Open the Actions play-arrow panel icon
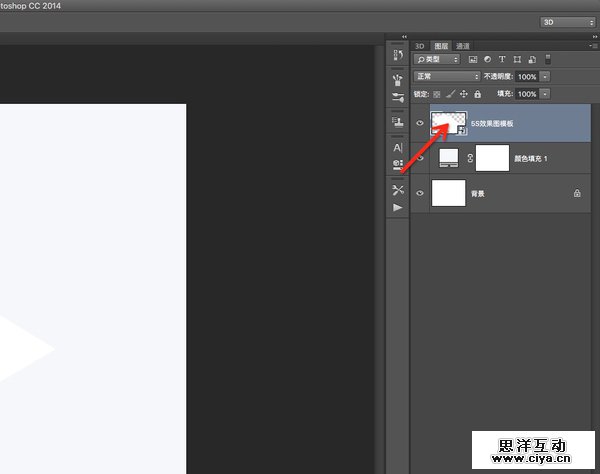Screen dimensions: 600x474 (398, 207)
